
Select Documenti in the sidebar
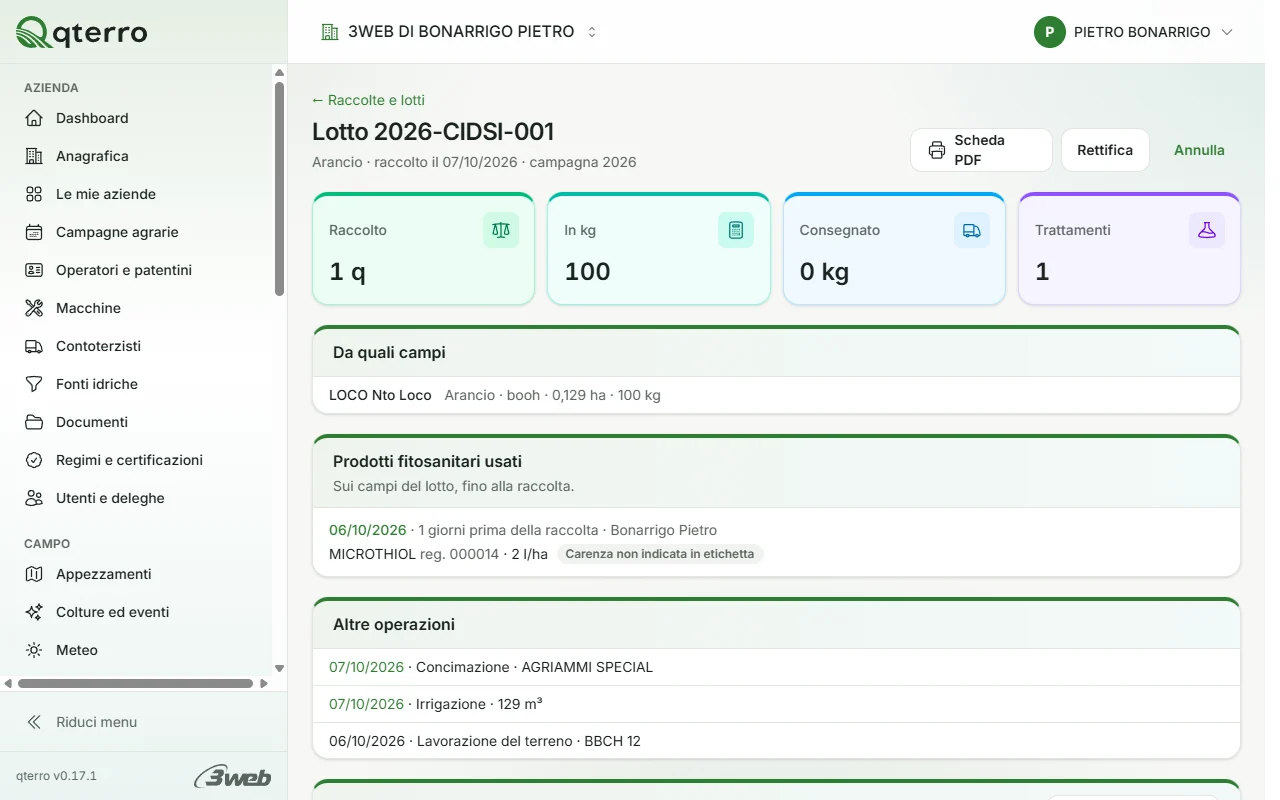[137, 422]
